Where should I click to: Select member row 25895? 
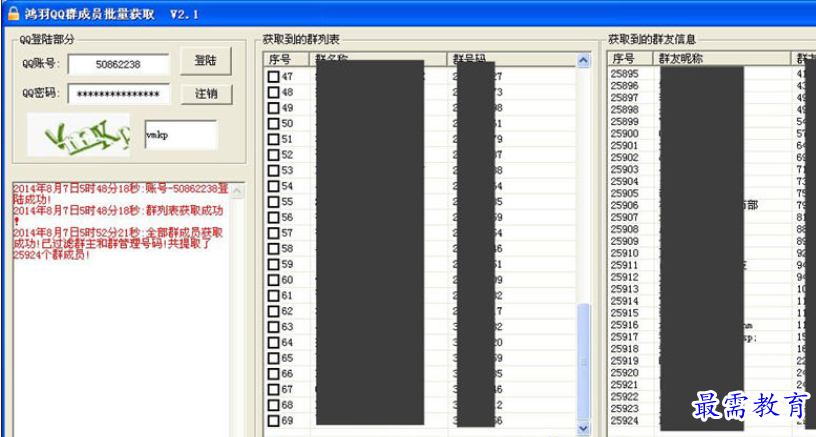(712, 74)
